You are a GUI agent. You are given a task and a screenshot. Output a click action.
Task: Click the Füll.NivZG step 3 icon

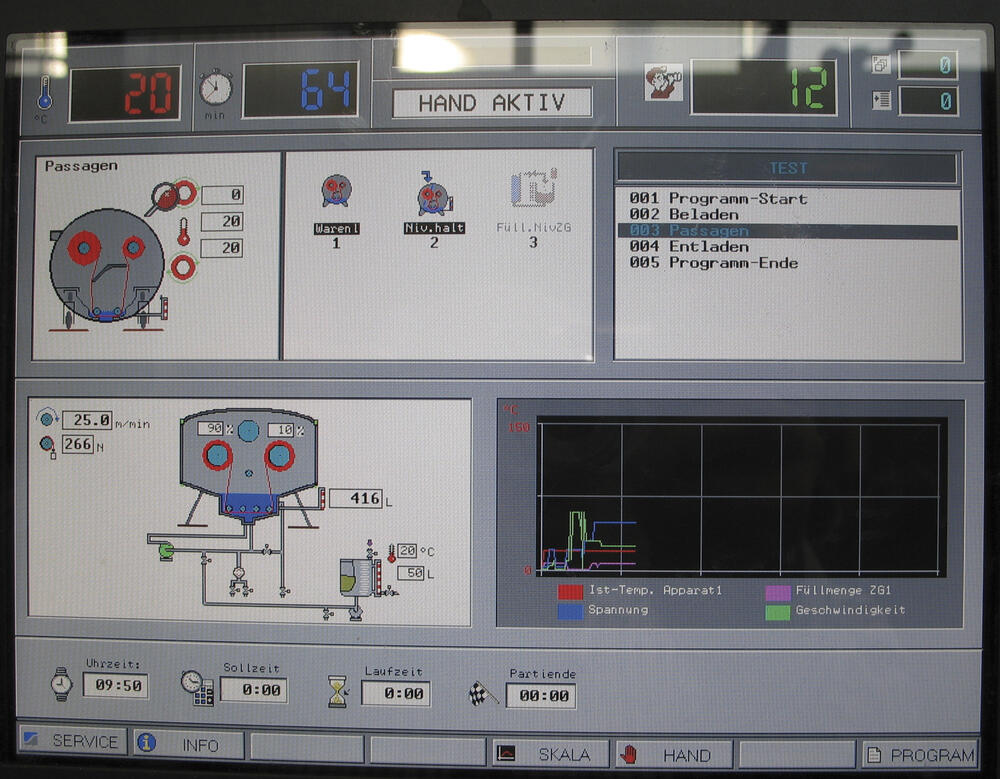[531, 190]
